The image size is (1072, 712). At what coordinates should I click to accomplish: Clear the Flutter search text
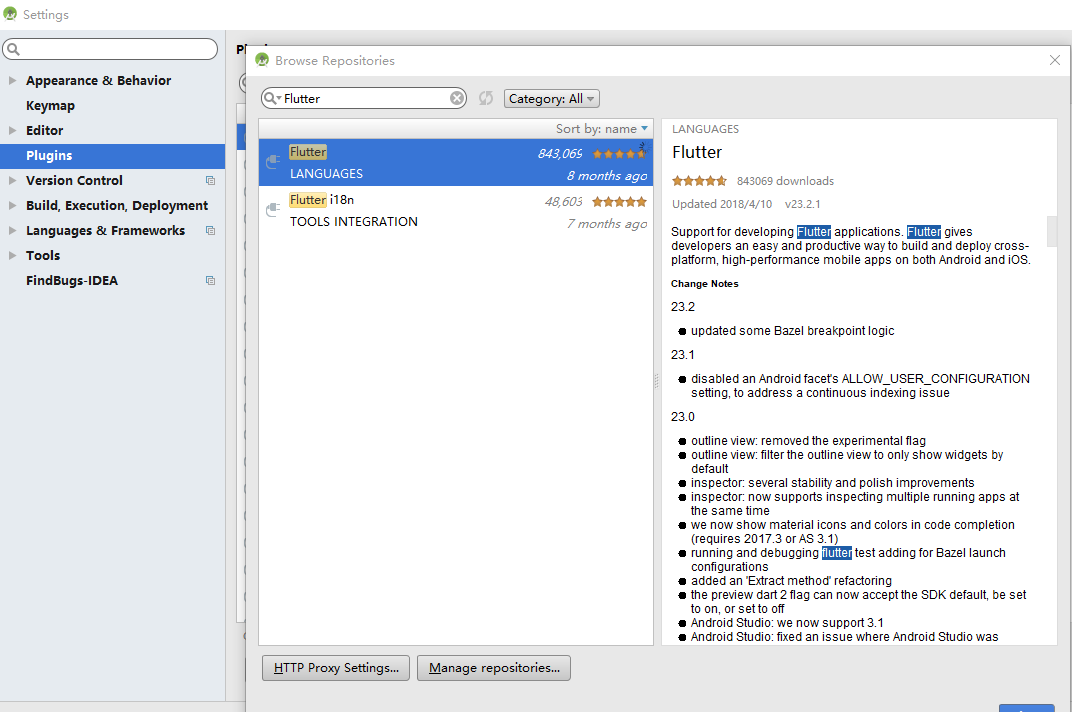tap(457, 98)
